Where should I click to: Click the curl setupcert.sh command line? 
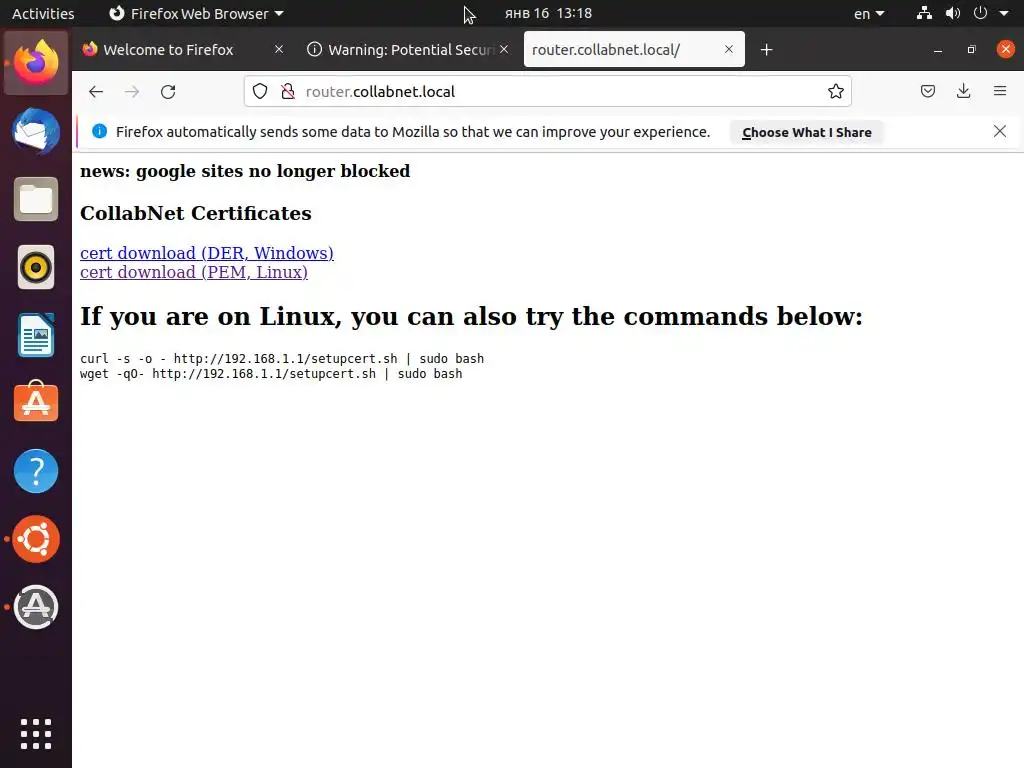(x=281, y=359)
